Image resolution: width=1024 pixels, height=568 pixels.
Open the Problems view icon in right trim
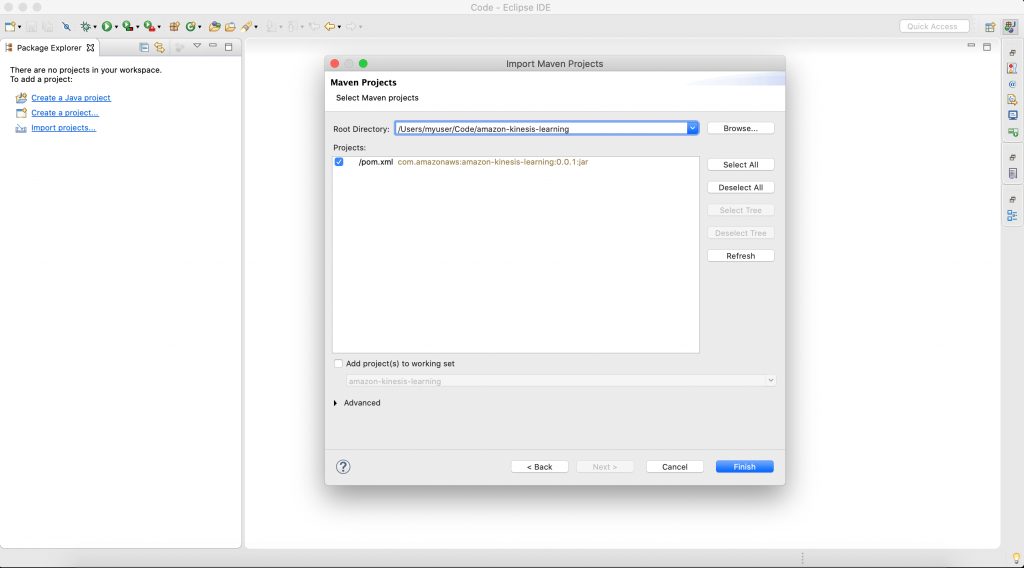(x=1012, y=69)
